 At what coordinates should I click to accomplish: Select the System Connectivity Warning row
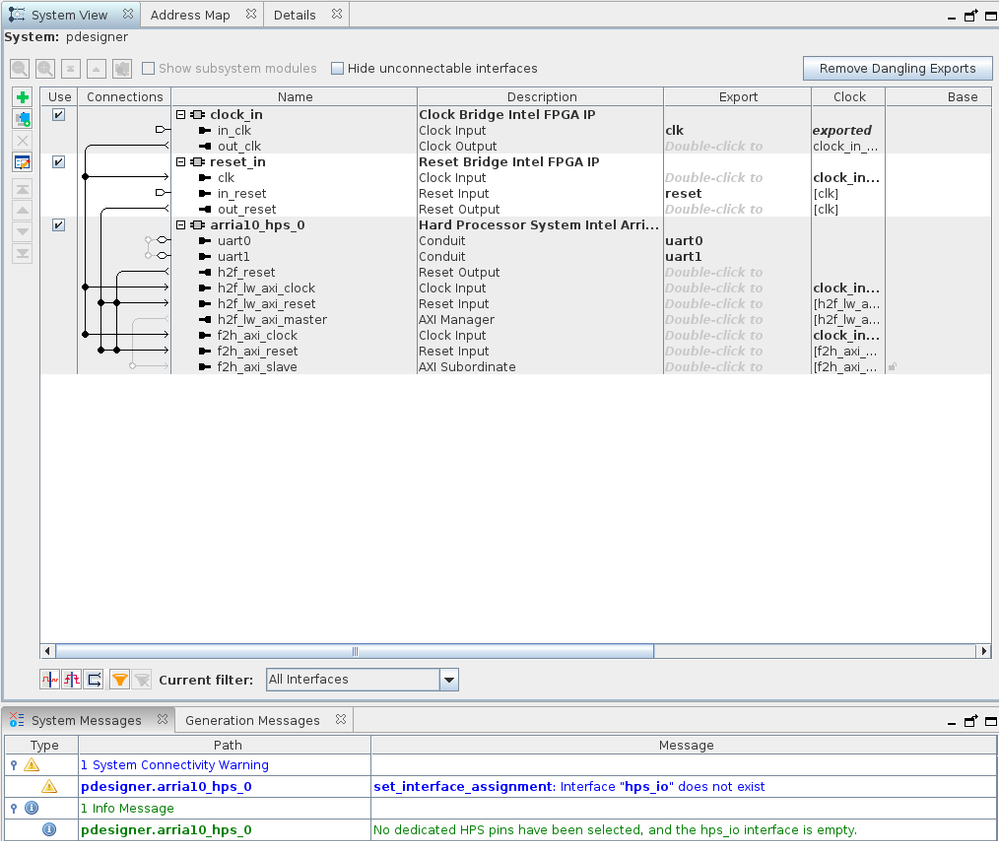(x=174, y=765)
